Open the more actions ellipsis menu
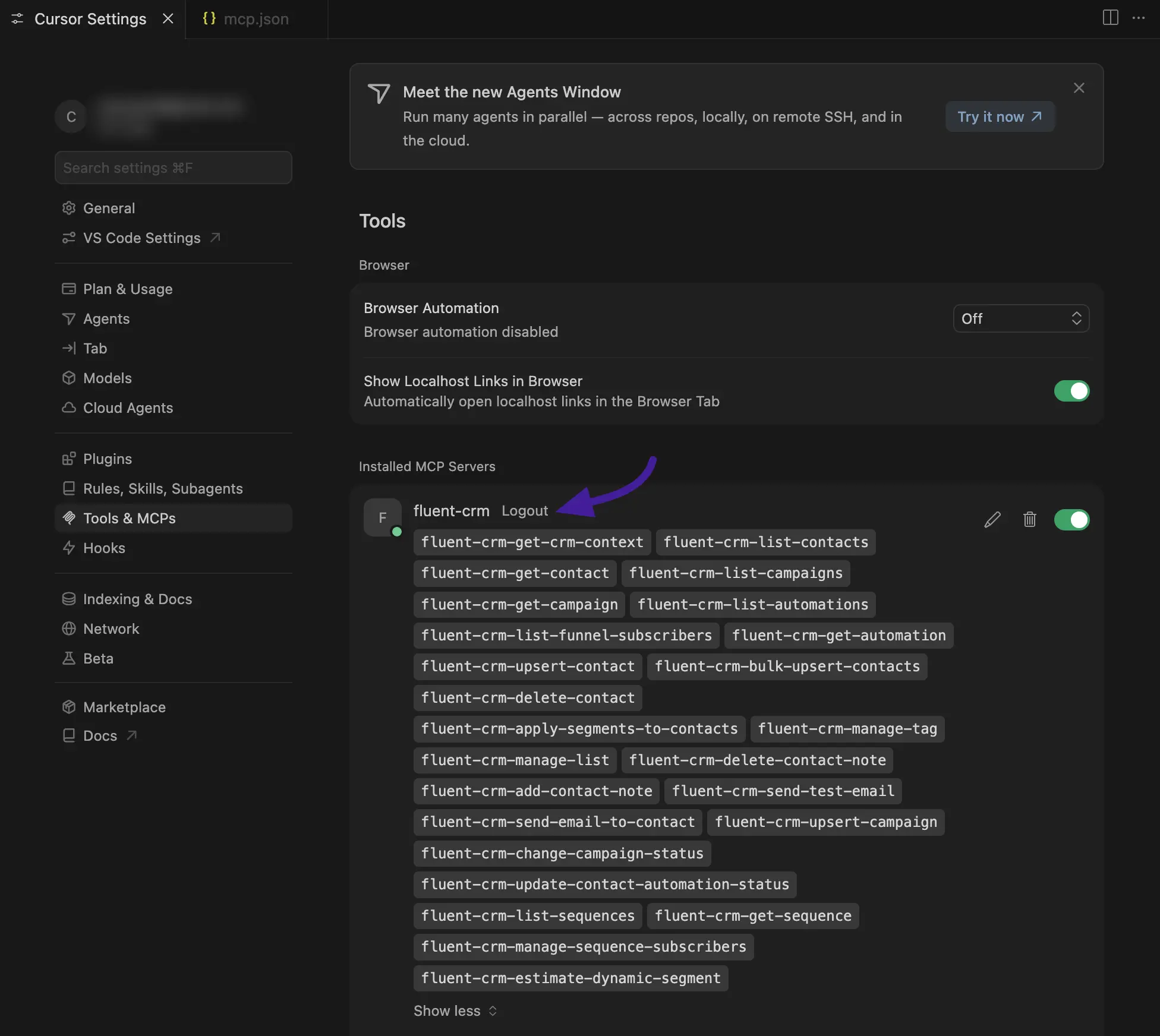 click(x=1139, y=18)
